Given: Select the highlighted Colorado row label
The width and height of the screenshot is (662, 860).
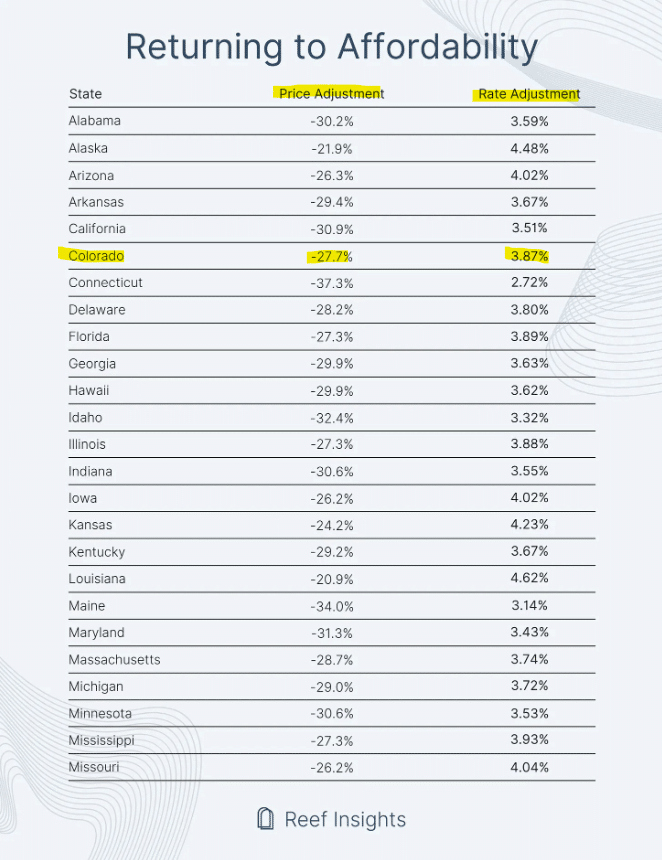Looking at the screenshot, I should click(96, 256).
